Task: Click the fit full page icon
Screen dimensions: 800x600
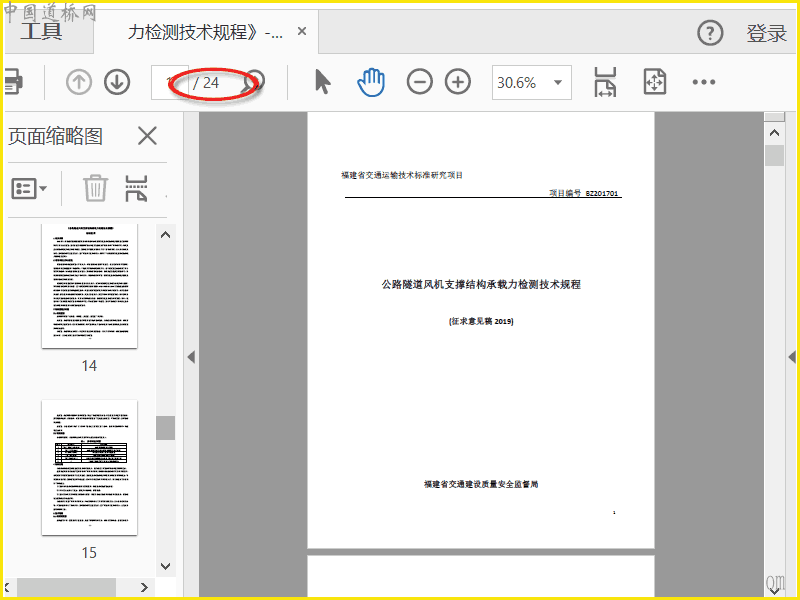Action: click(655, 82)
